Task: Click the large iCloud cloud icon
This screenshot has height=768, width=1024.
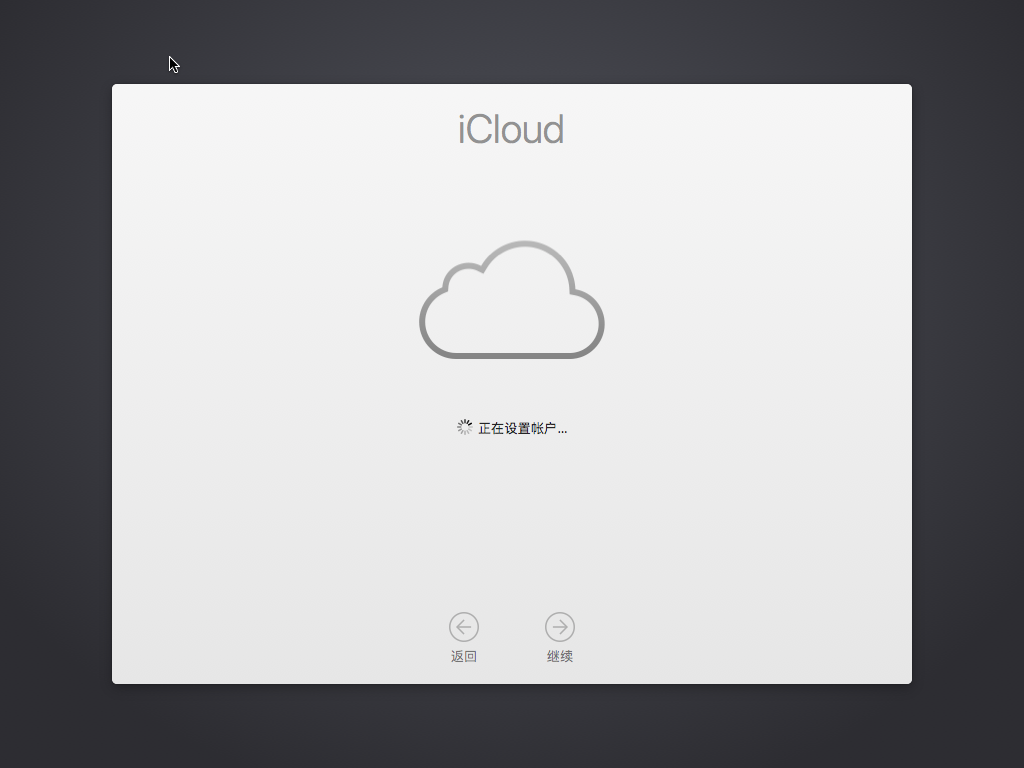Action: point(512,299)
